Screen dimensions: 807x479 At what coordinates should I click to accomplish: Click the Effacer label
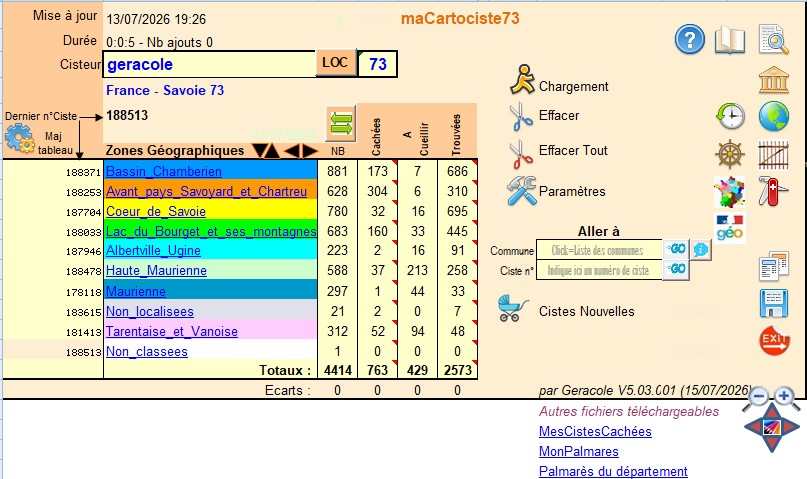pyautogui.click(x=559, y=115)
